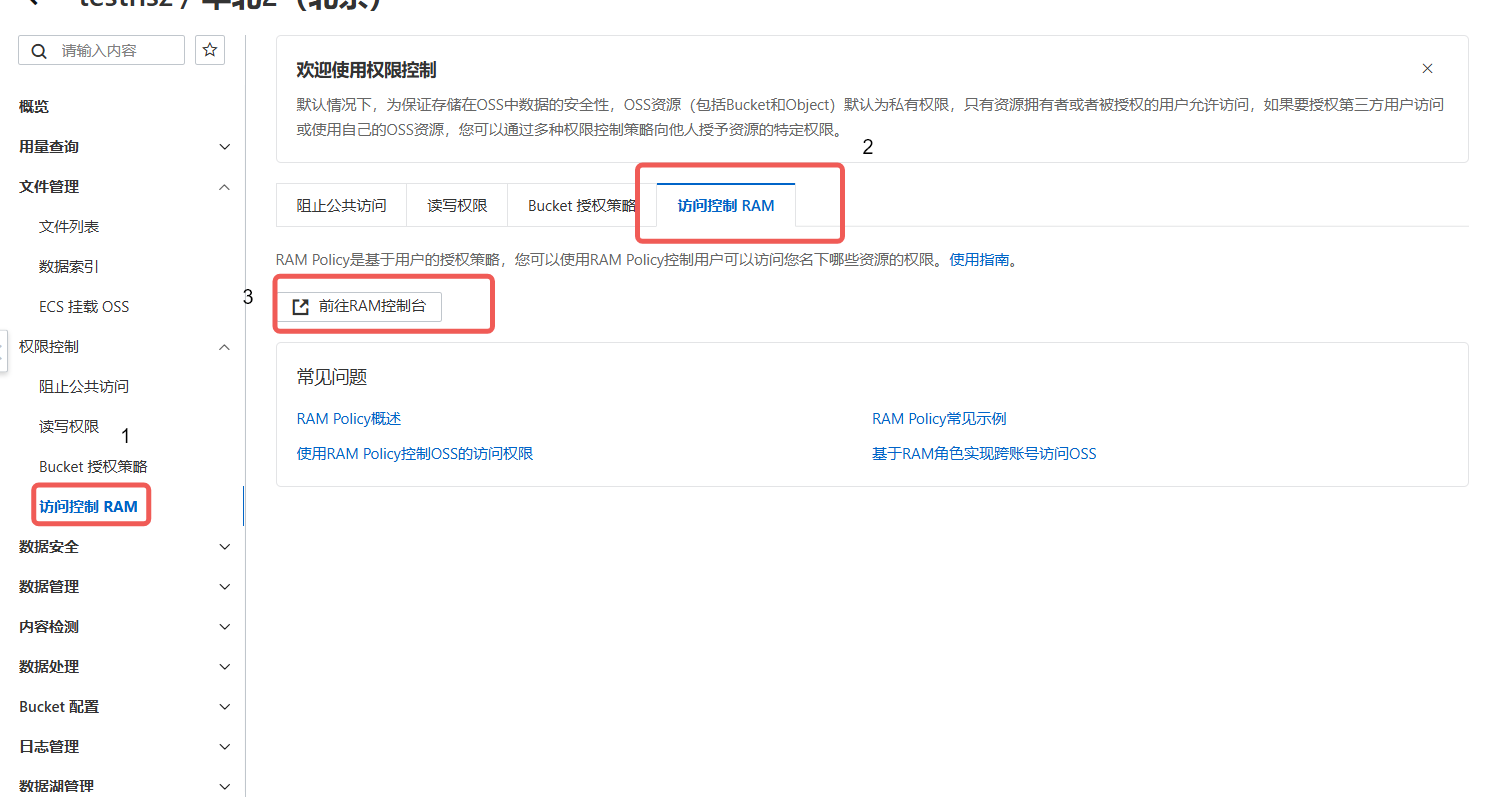Click the external link icon on RAM console button
Screen dimensions: 1493x797
300,307
